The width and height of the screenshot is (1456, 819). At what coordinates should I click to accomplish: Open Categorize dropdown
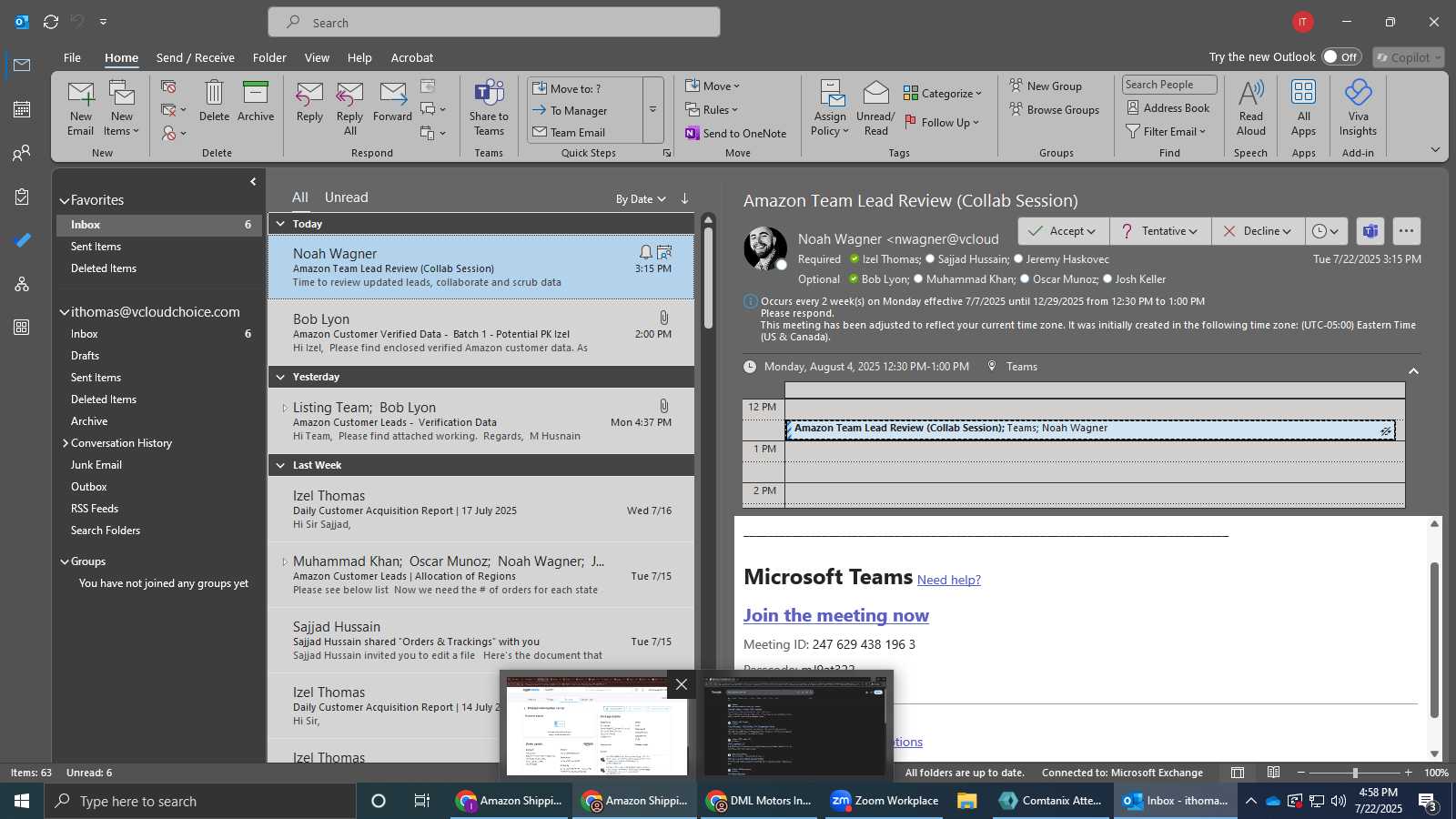coord(943,93)
